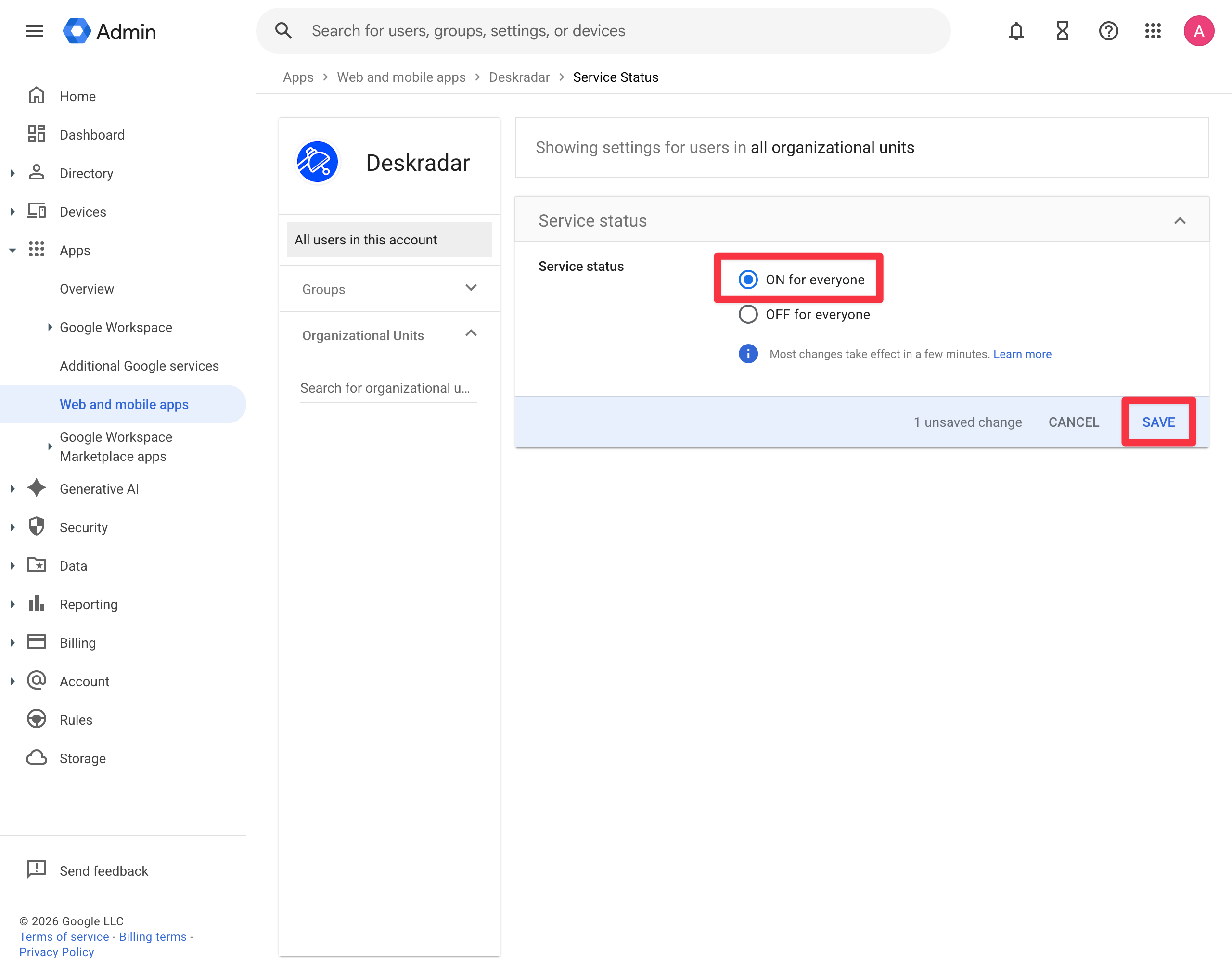1232x971 pixels.
Task: Open the tasks hourglass icon
Action: click(x=1062, y=31)
